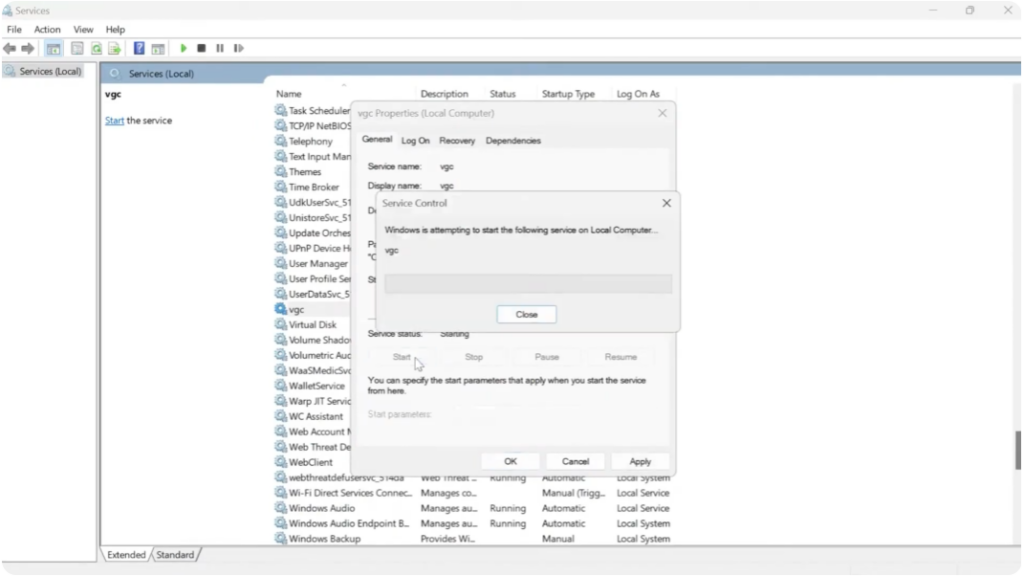The image size is (1024, 576).
Task: Open the View menu
Action: click(x=83, y=29)
